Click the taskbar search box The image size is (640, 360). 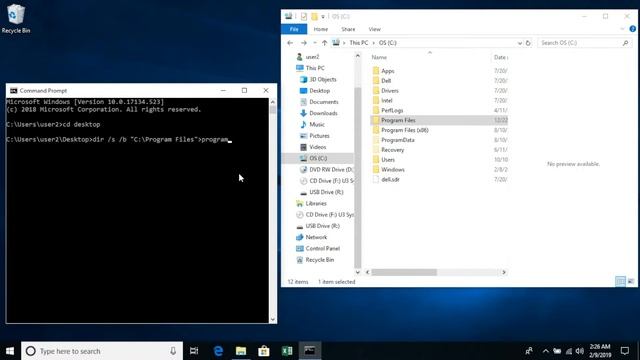[x=102, y=351]
